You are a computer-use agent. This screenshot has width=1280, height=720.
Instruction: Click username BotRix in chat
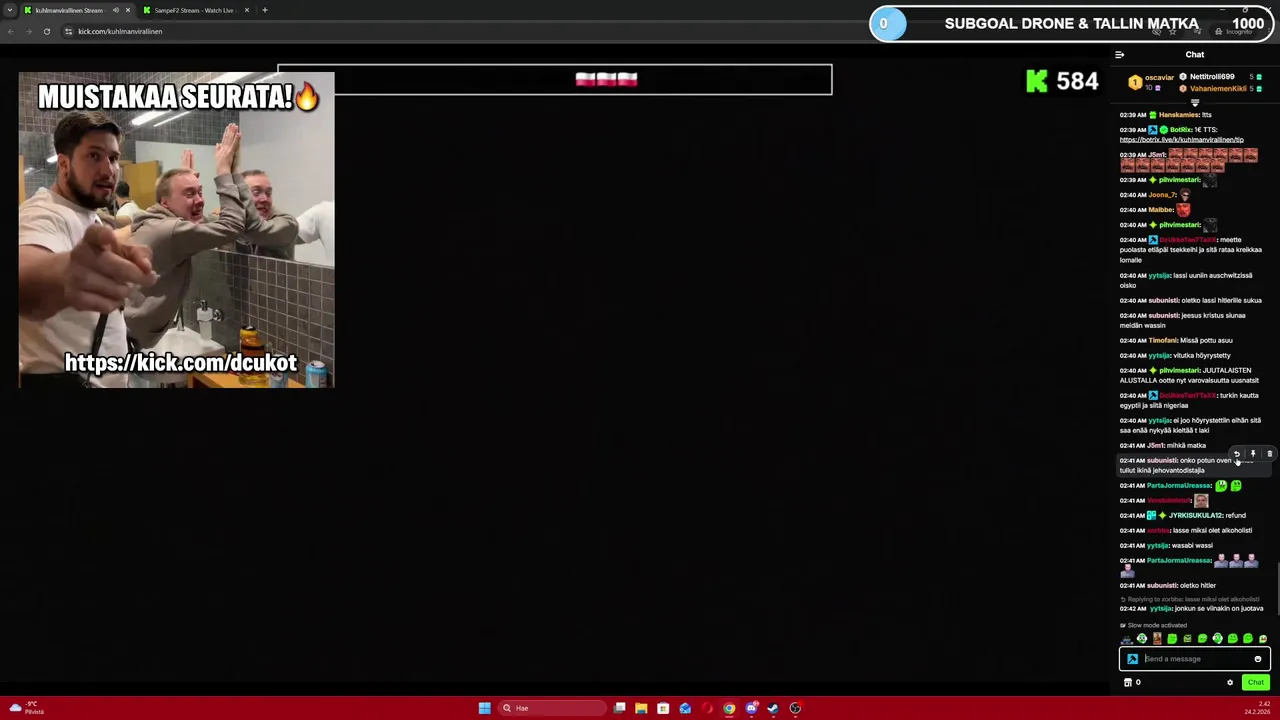1180,130
